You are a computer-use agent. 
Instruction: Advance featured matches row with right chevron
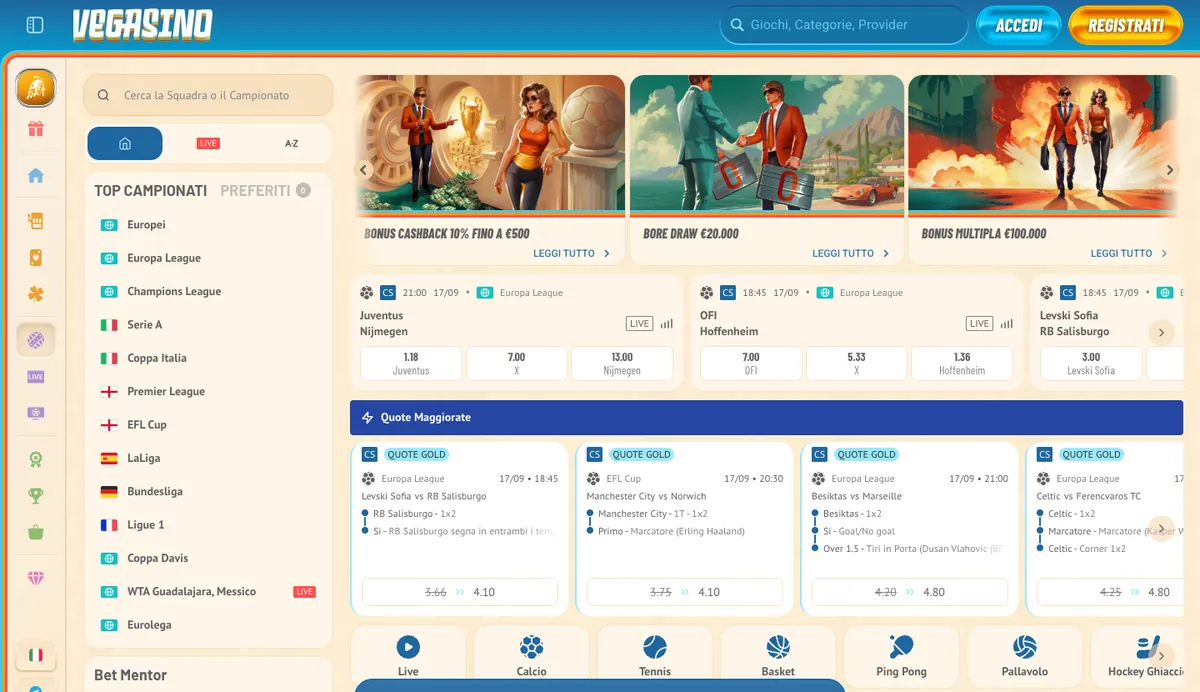pos(1161,332)
